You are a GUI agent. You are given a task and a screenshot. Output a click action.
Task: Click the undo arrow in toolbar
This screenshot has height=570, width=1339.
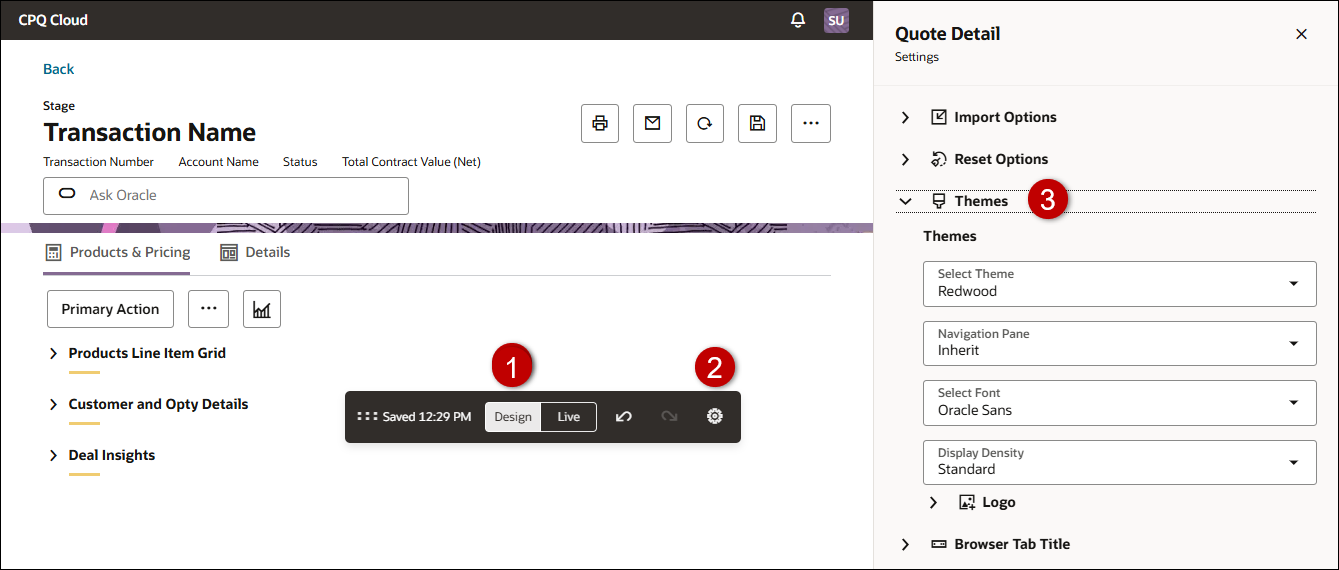(624, 416)
